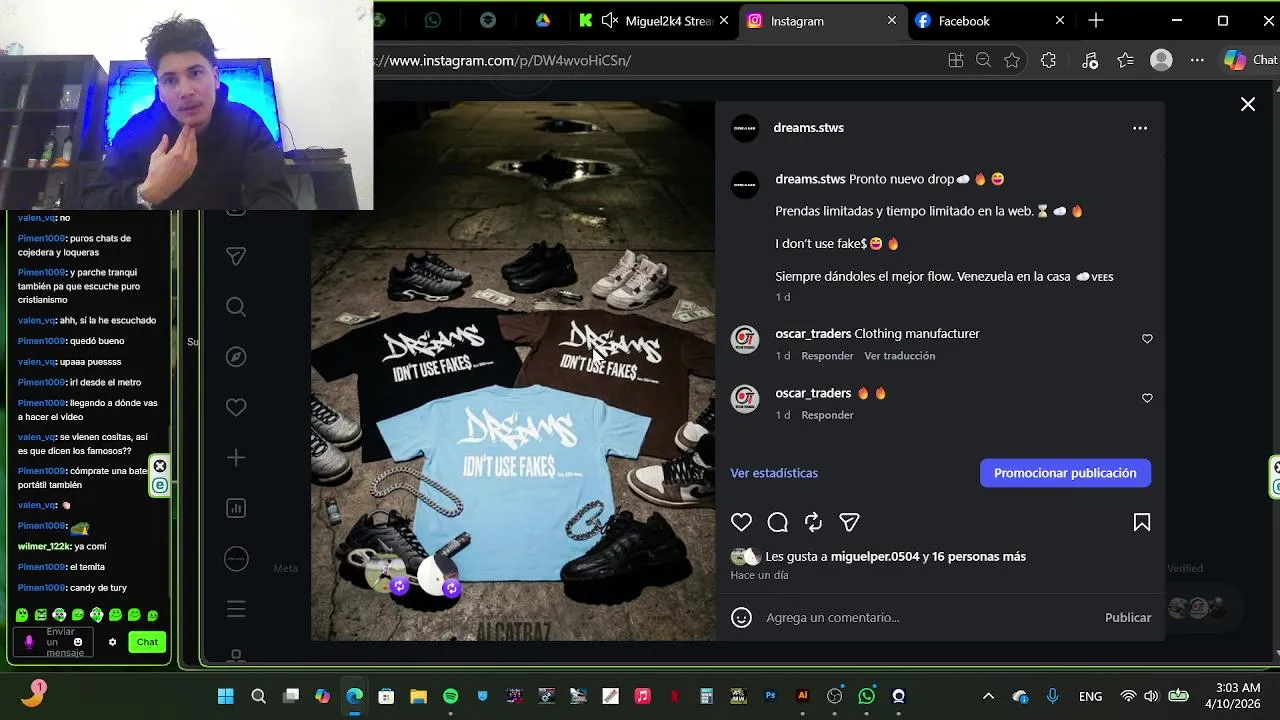Close the Instagram post overlay with the X
The width and height of the screenshot is (1280, 720).
[1248, 104]
